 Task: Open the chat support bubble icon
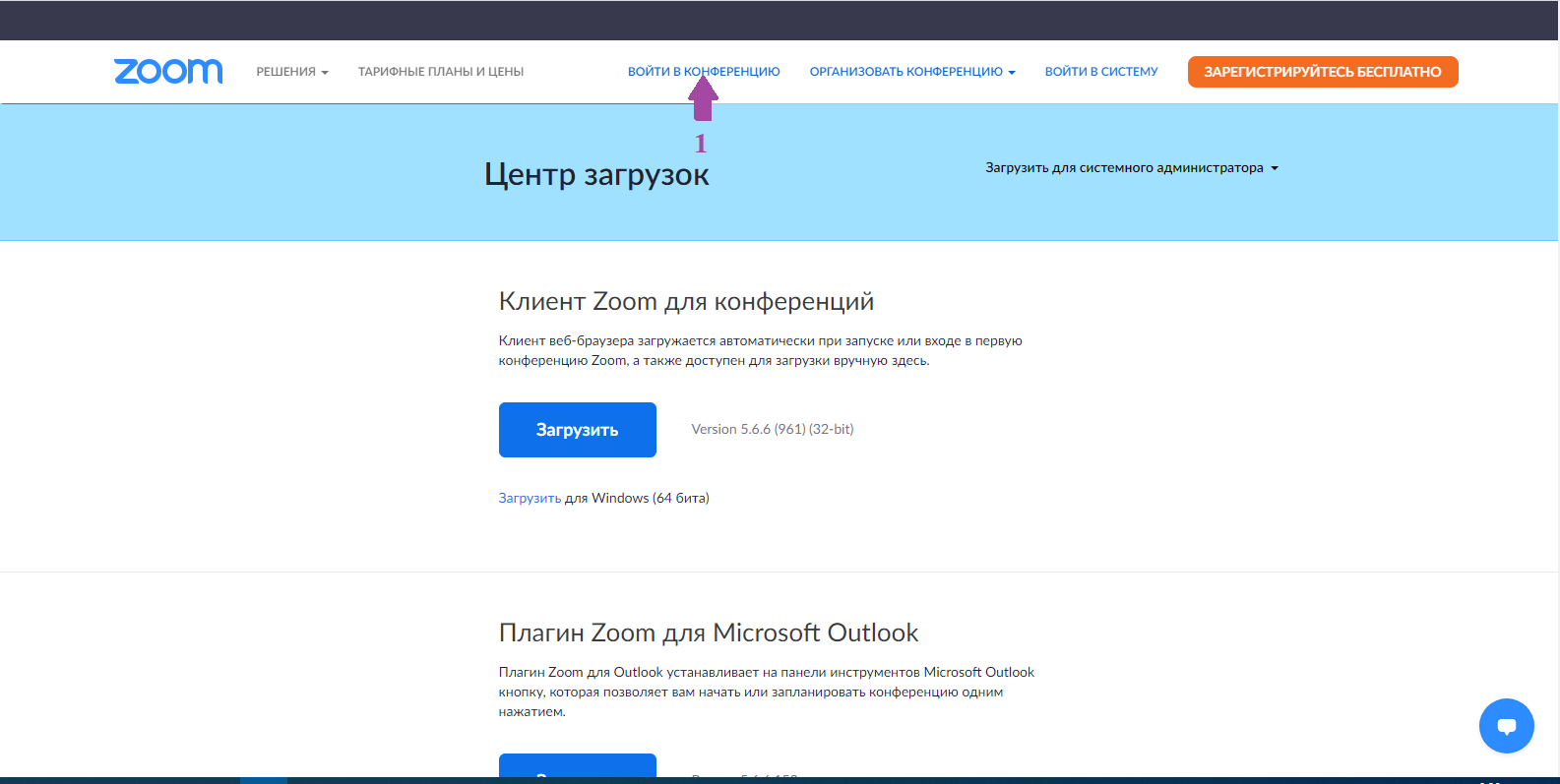tap(1506, 726)
